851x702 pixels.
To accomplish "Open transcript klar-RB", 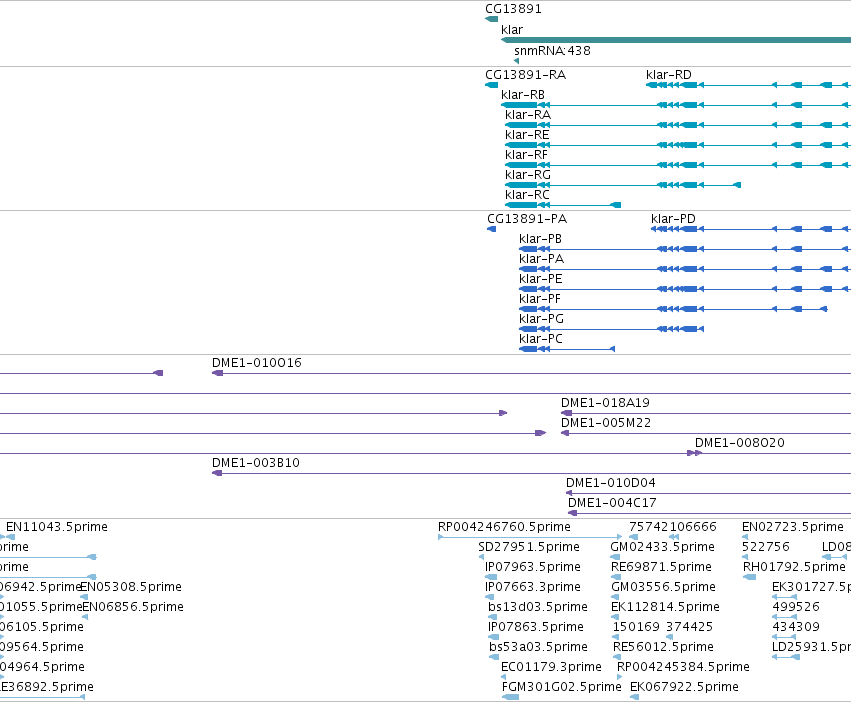I will click(x=523, y=95).
